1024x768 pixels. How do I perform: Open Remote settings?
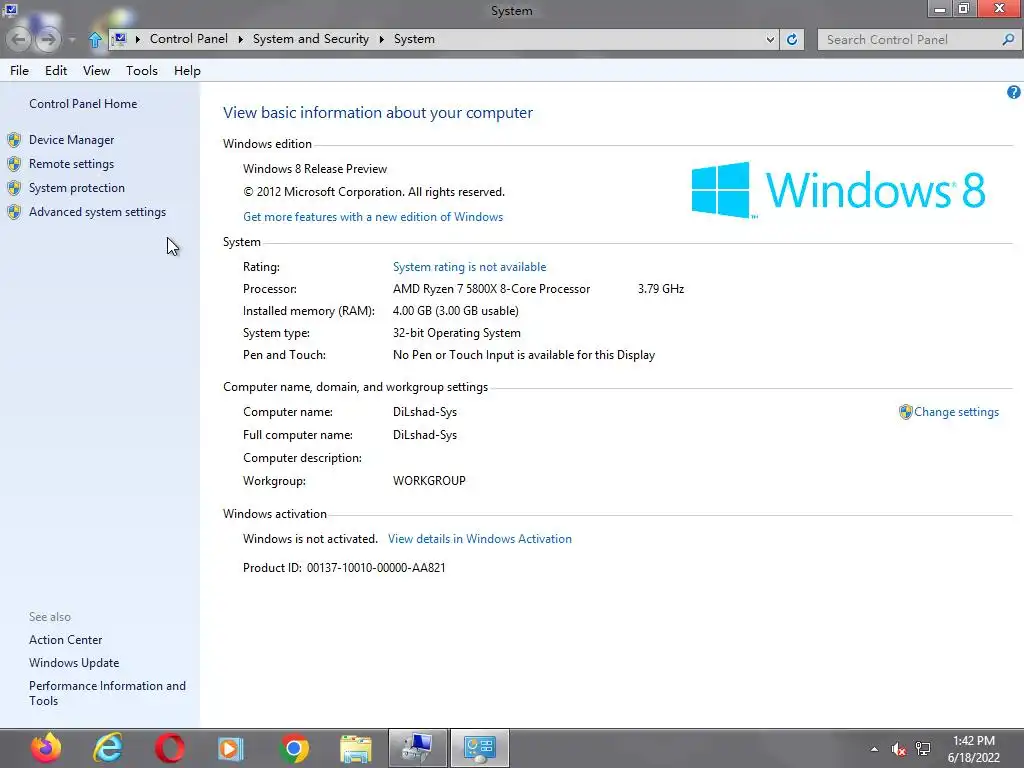click(71, 164)
